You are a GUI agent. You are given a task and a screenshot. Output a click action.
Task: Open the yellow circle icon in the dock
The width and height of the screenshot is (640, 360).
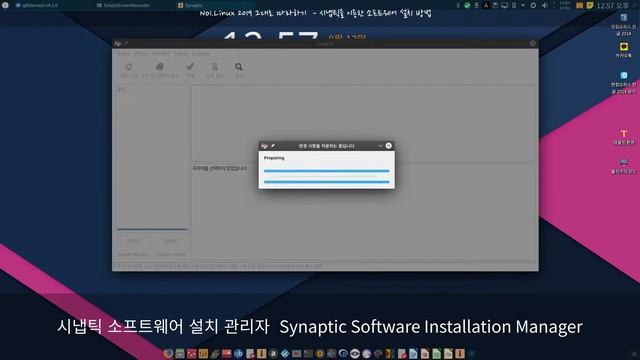click(x=320, y=353)
